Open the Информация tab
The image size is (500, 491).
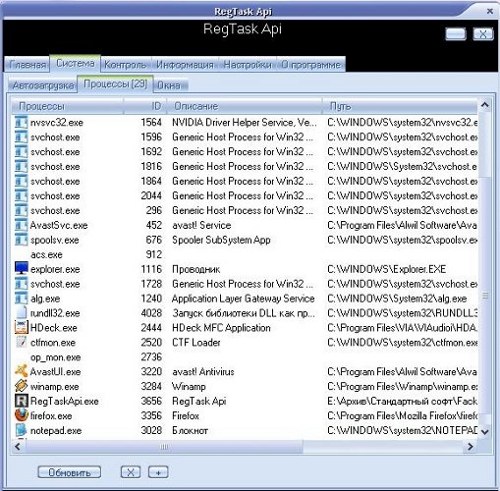click(185, 64)
